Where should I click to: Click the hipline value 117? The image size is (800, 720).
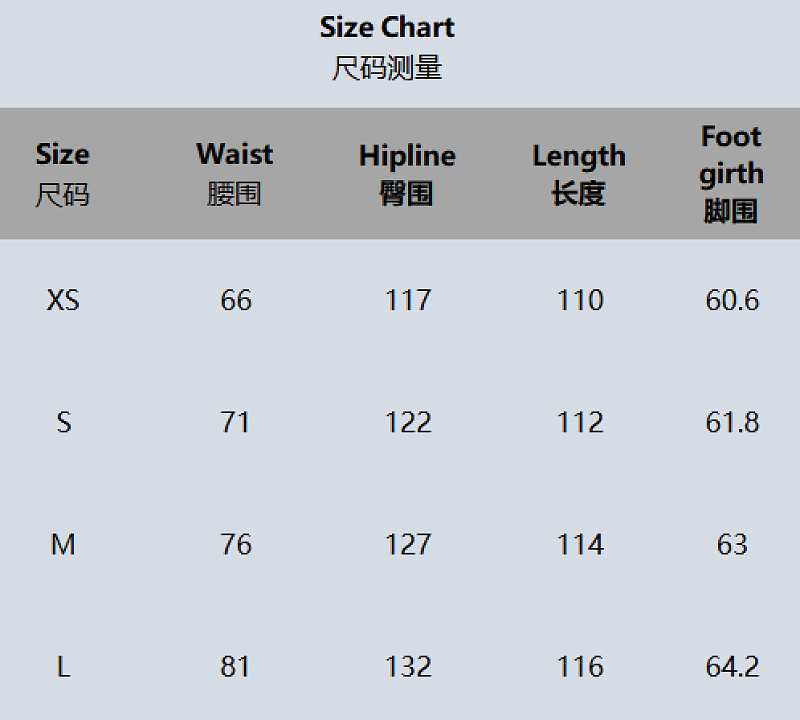[408, 300]
